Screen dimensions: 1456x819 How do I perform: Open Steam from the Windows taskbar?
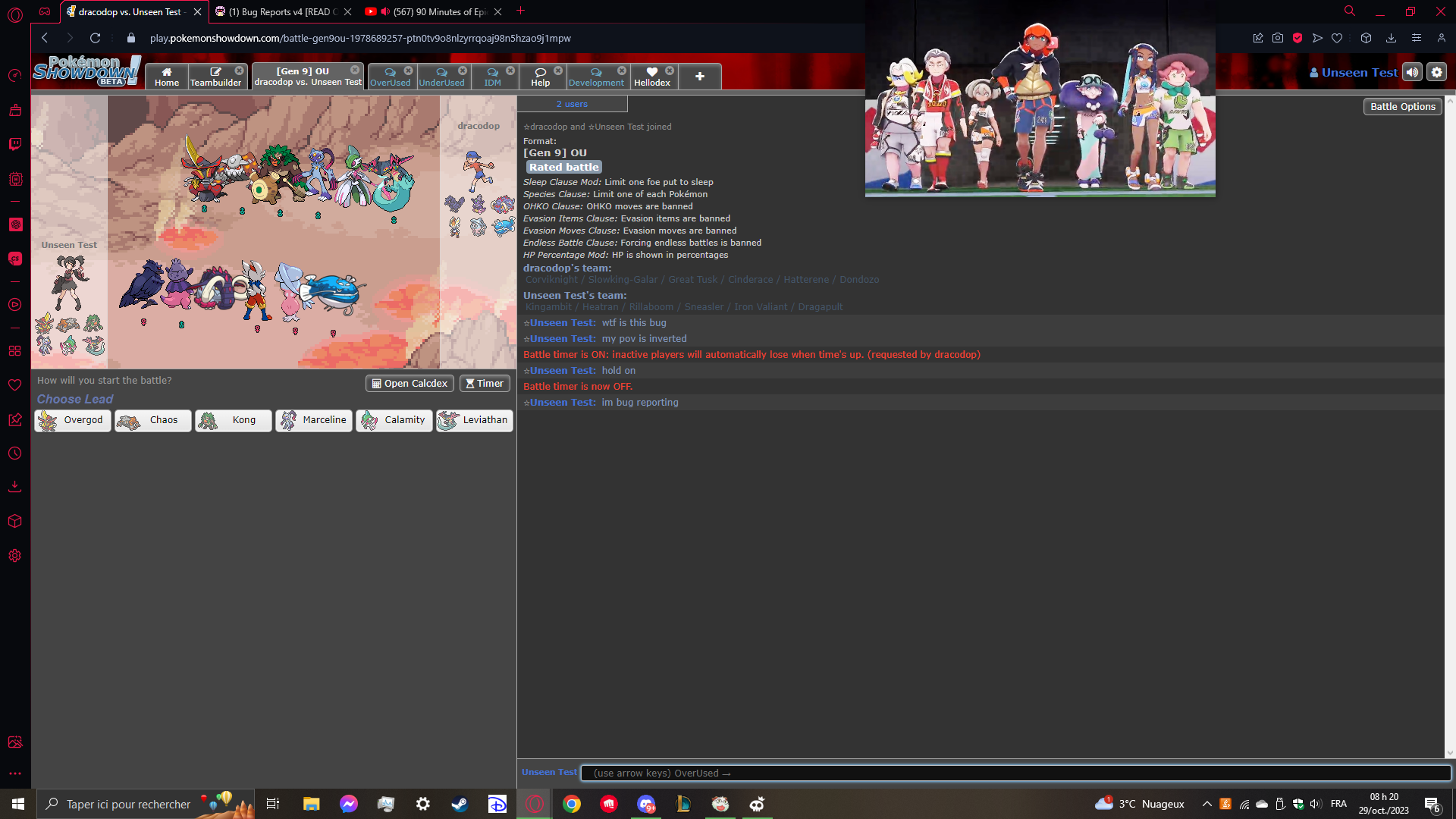point(460,804)
